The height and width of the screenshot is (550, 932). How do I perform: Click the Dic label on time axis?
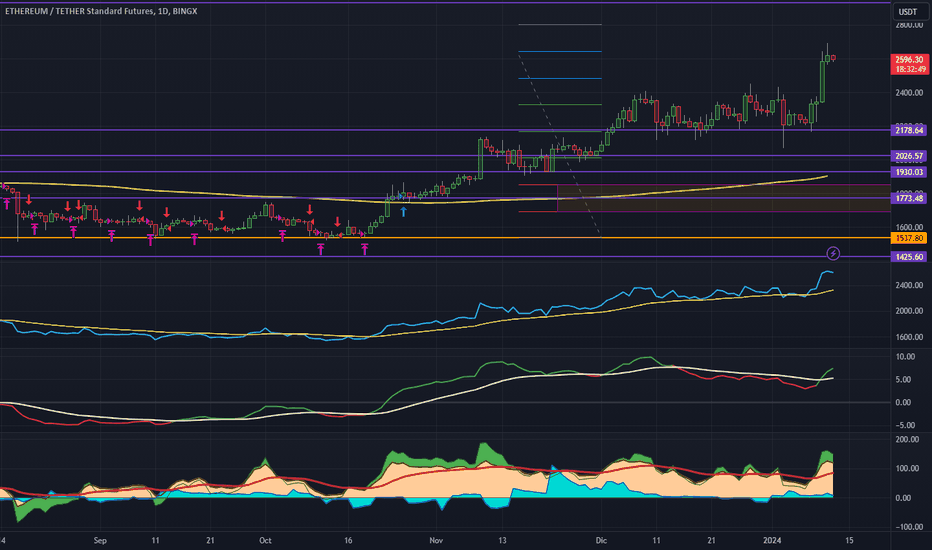[601, 540]
